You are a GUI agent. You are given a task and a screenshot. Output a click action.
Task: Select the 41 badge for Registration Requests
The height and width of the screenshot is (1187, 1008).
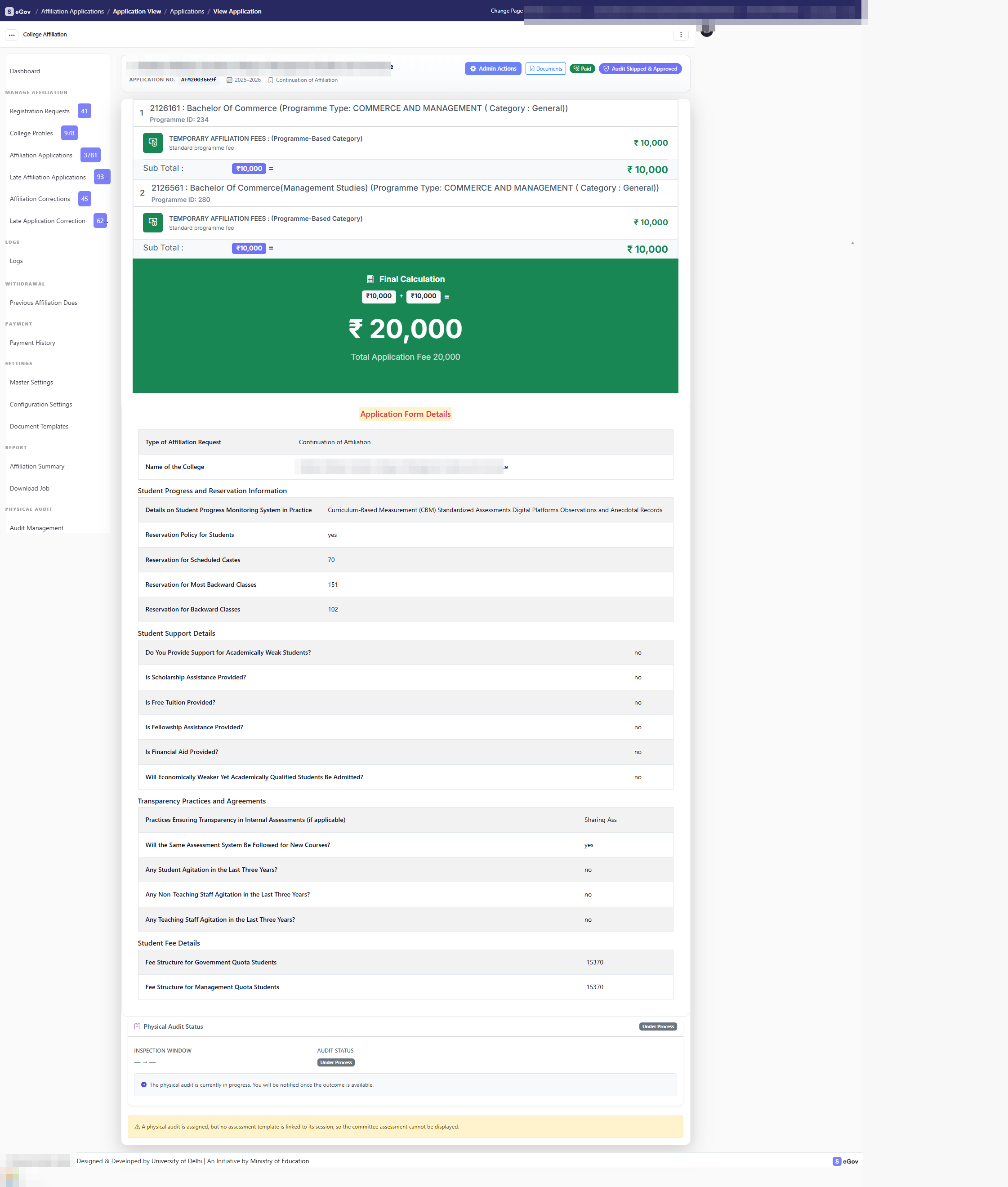[x=84, y=111]
